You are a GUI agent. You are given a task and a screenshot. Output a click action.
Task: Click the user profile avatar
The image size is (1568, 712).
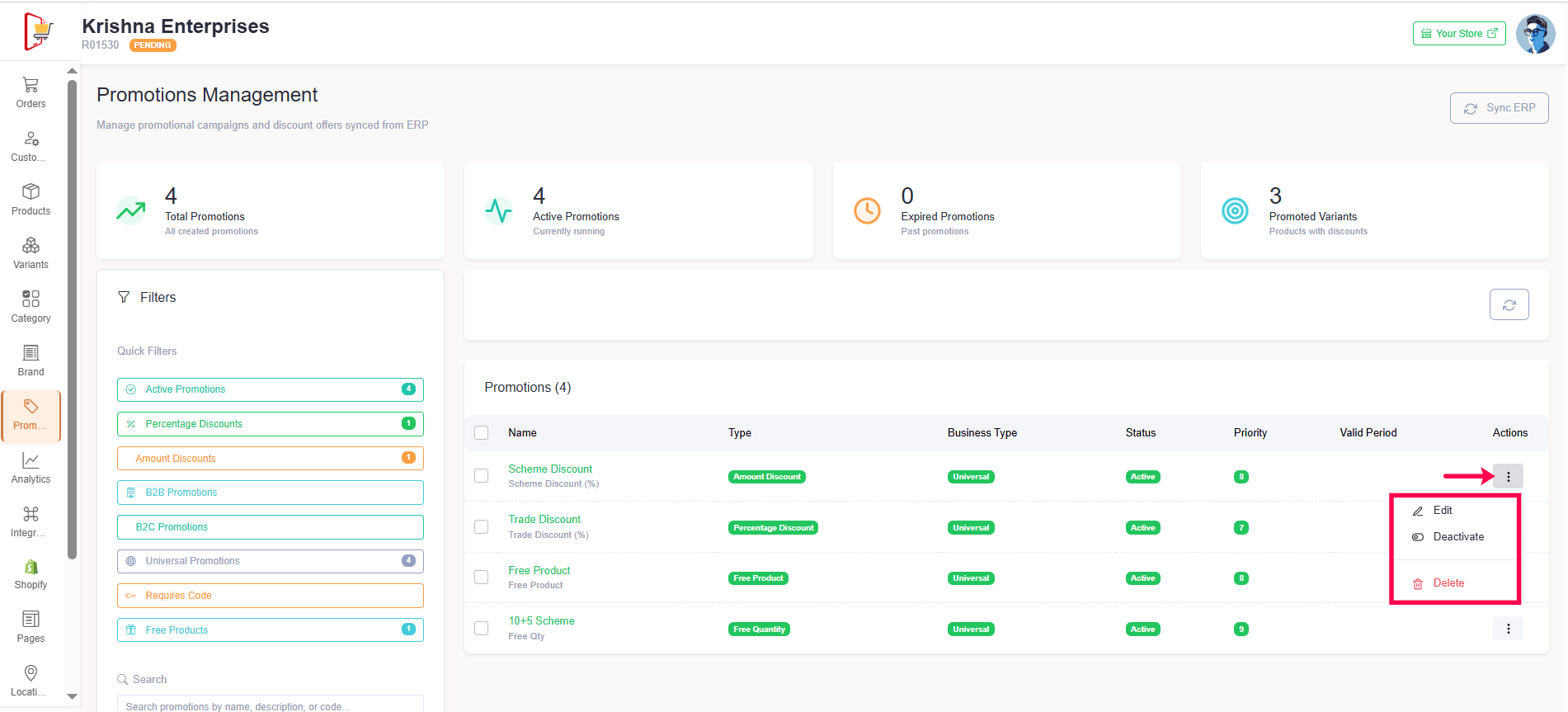coord(1535,34)
